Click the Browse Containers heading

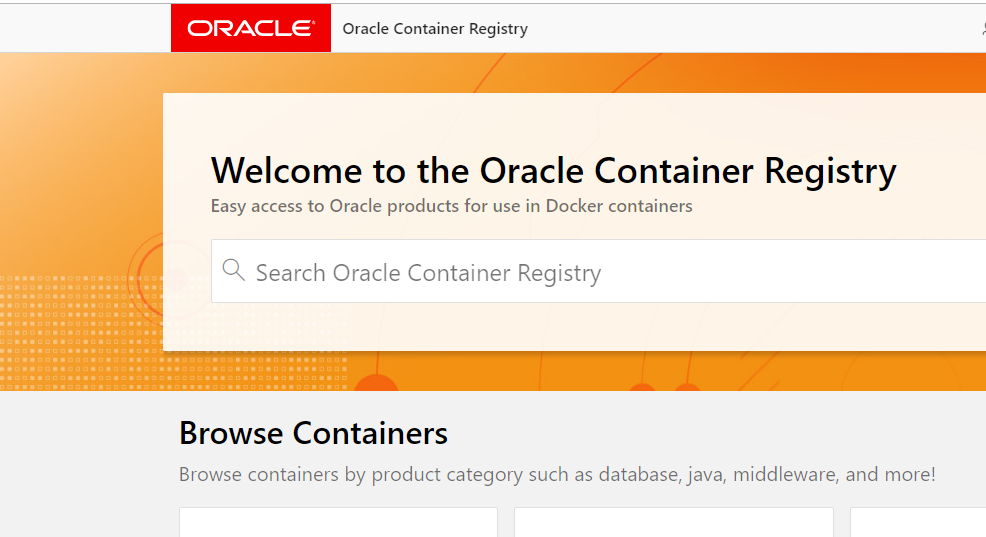[x=313, y=433]
